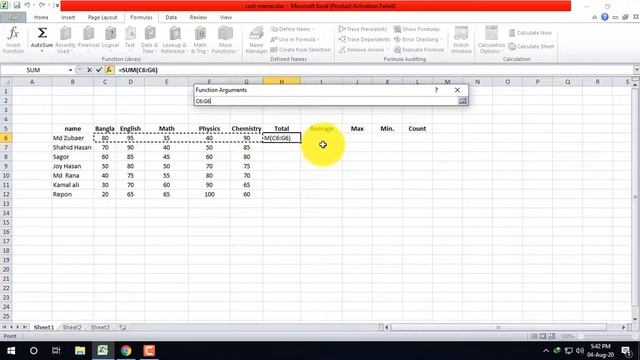Open the Name Box dropdown arrow
The image size is (640, 360).
pyautogui.click(x=71, y=70)
